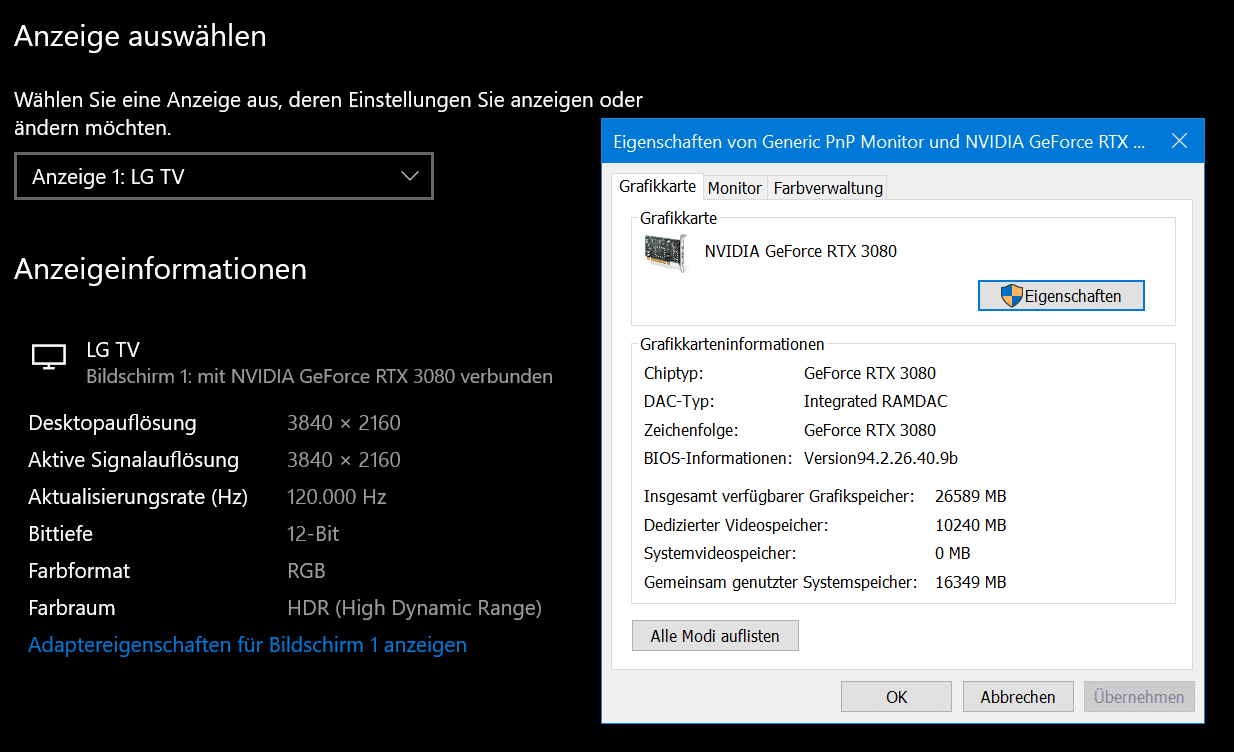1234x752 pixels.
Task: Click the 16349 MB shared memory value
Action: (970, 582)
